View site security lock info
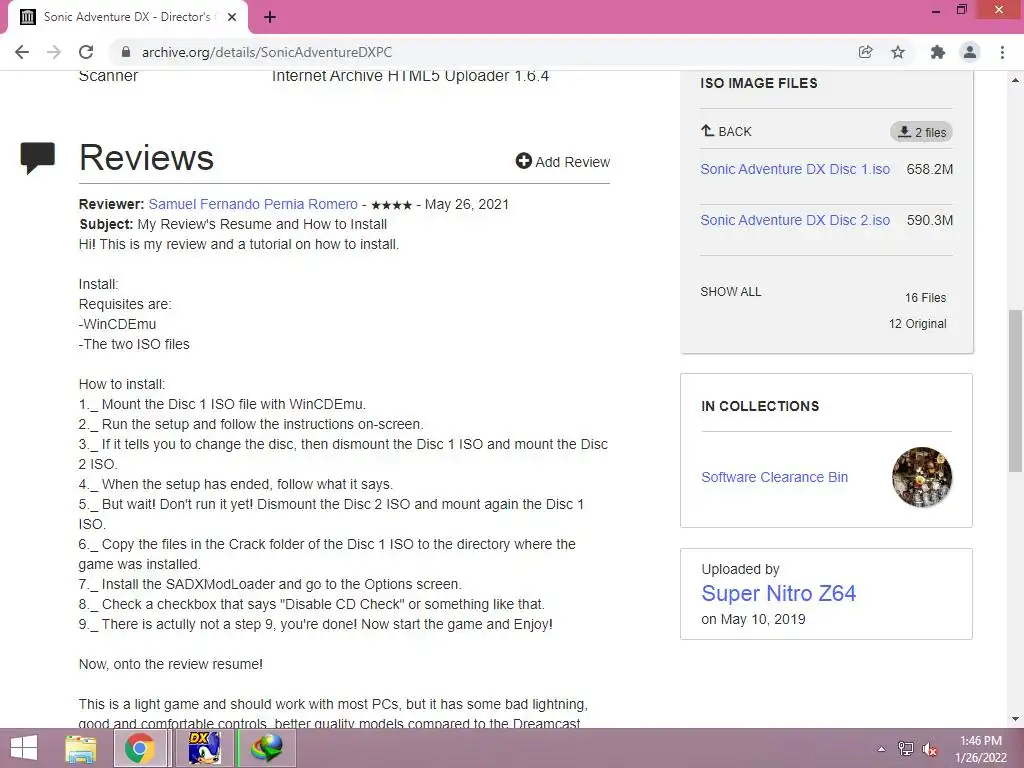This screenshot has height=768, width=1024. point(126,52)
